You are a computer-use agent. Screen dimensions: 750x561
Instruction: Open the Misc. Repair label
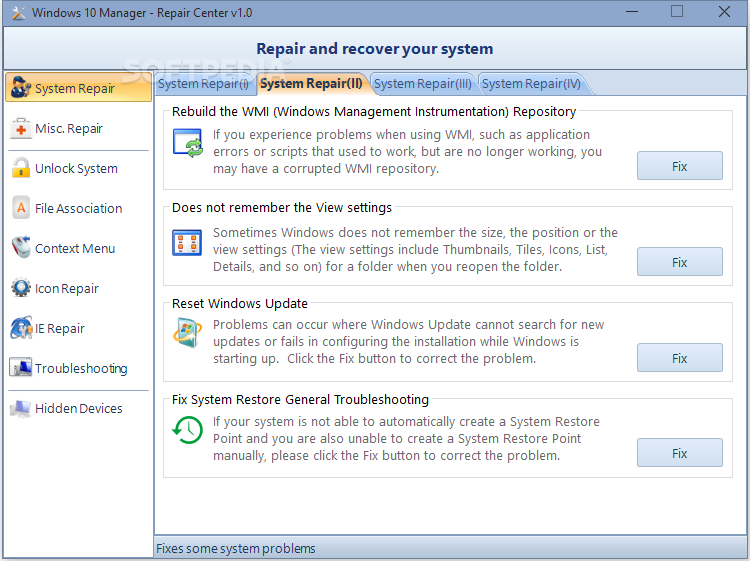pyautogui.click(x=69, y=129)
